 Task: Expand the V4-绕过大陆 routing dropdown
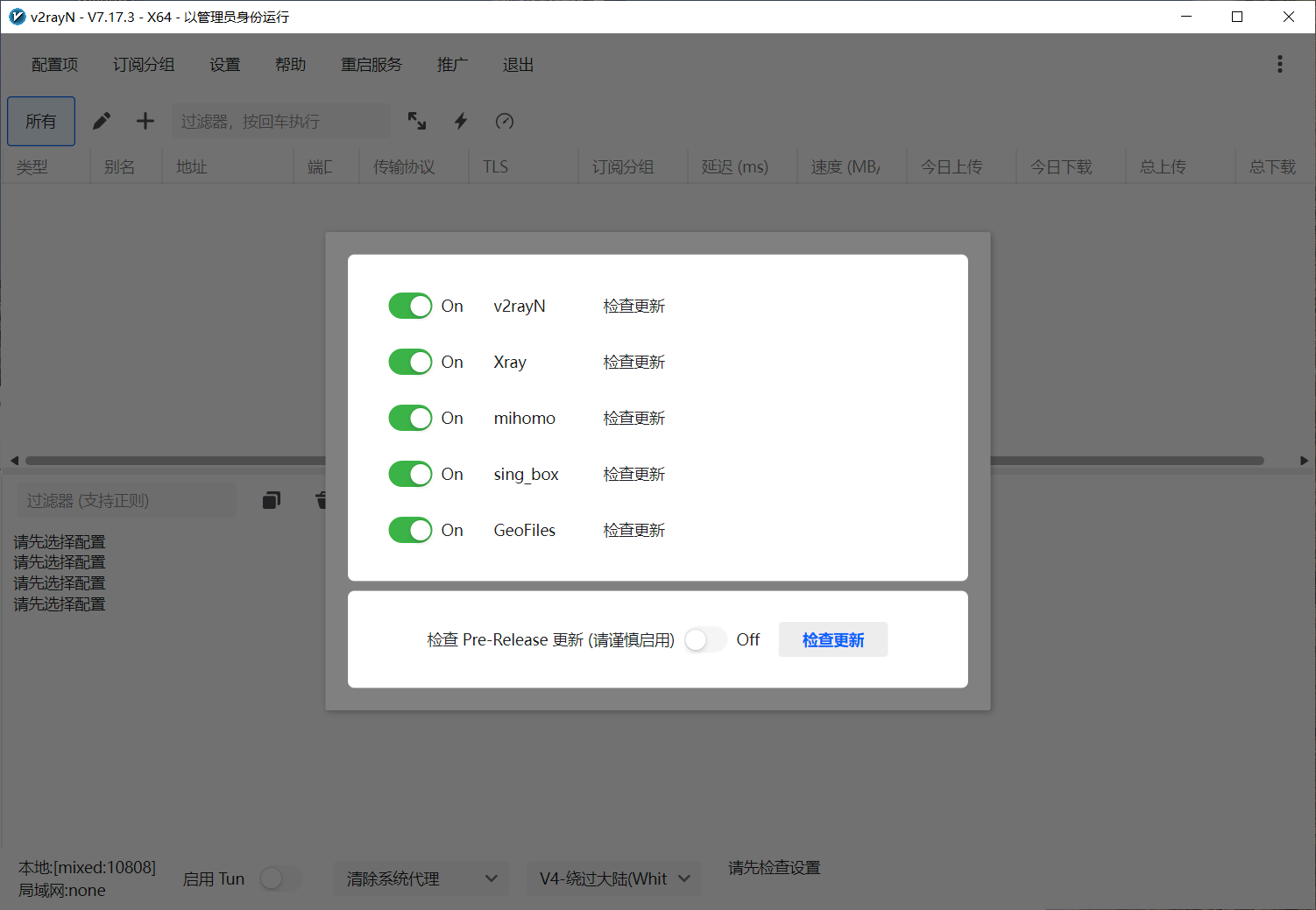(613, 878)
